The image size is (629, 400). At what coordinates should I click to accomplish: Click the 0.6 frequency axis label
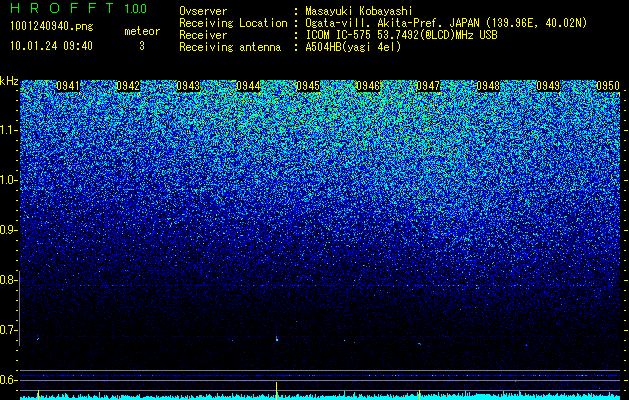click(7, 380)
